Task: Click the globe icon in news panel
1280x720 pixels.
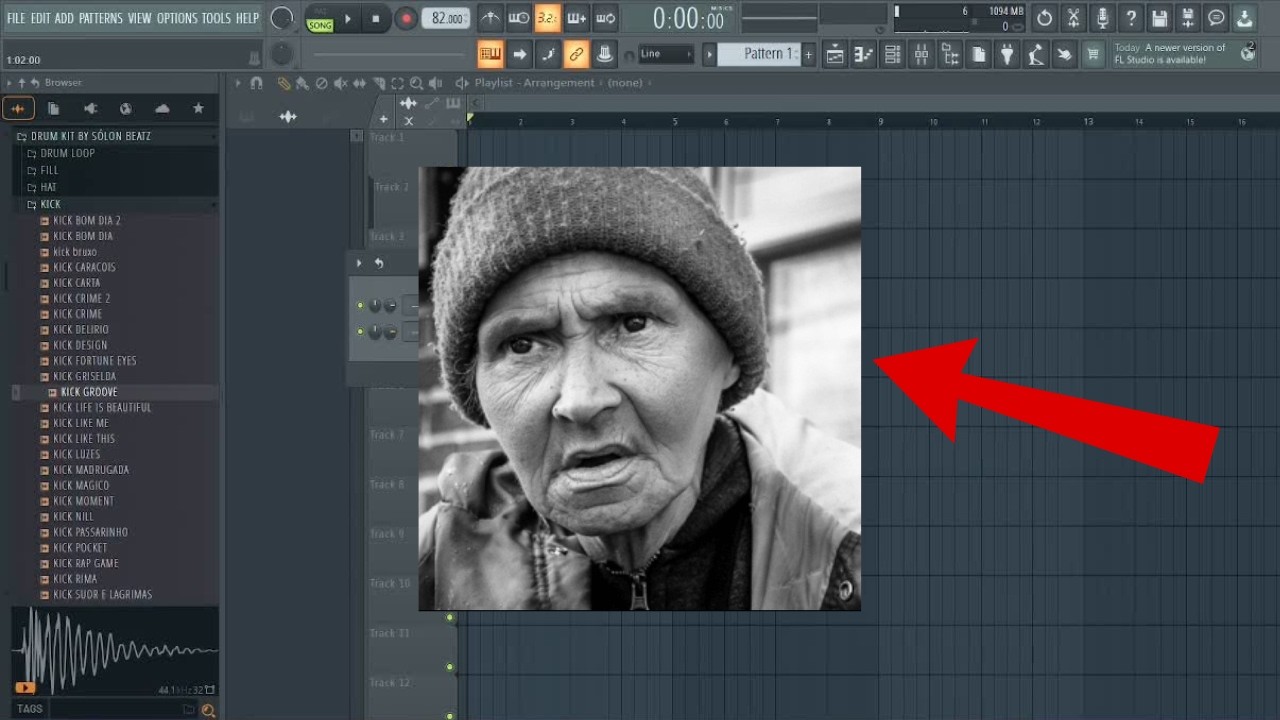Action: [1247, 53]
